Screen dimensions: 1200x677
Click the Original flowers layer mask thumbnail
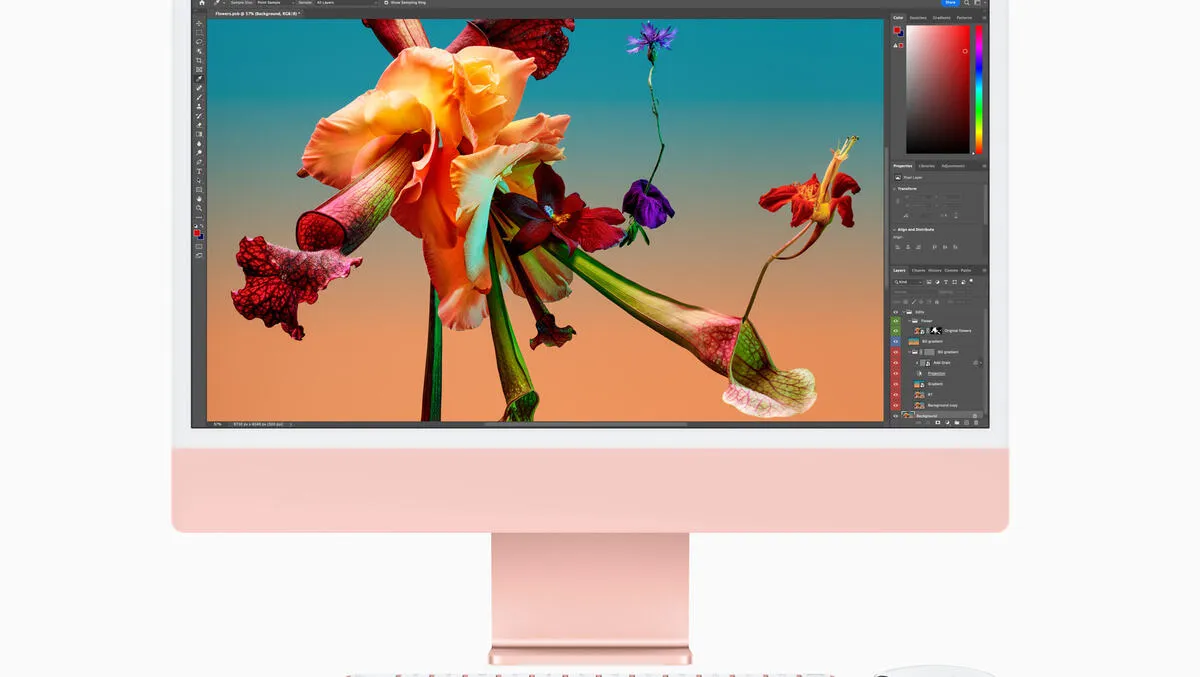(935, 331)
